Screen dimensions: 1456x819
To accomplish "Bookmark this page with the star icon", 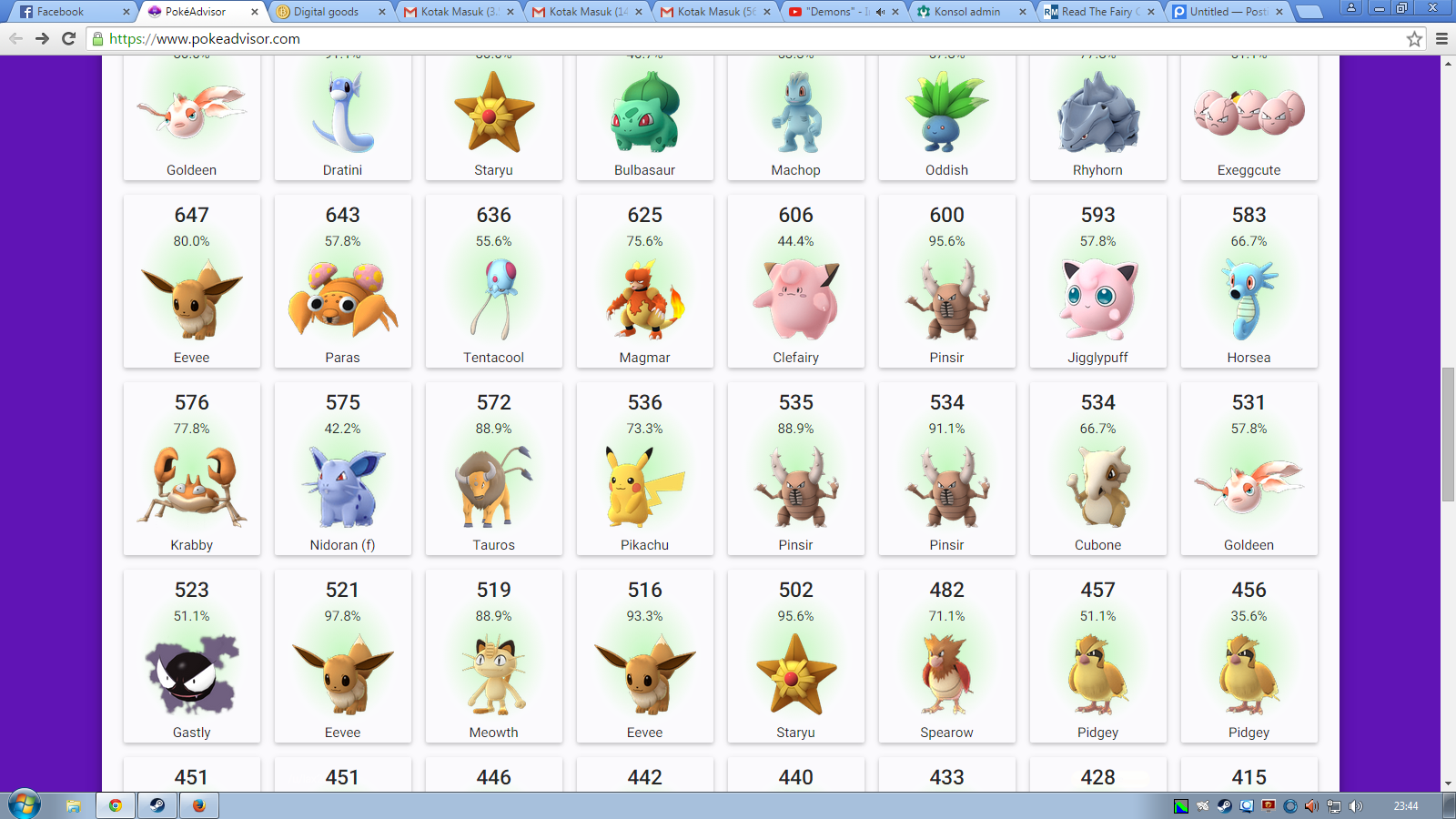I will coord(1414,38).
